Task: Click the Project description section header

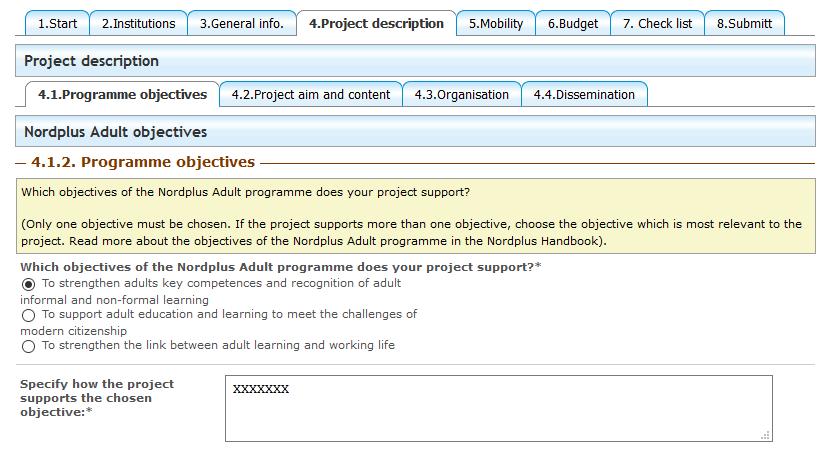Action: point(415,61)
